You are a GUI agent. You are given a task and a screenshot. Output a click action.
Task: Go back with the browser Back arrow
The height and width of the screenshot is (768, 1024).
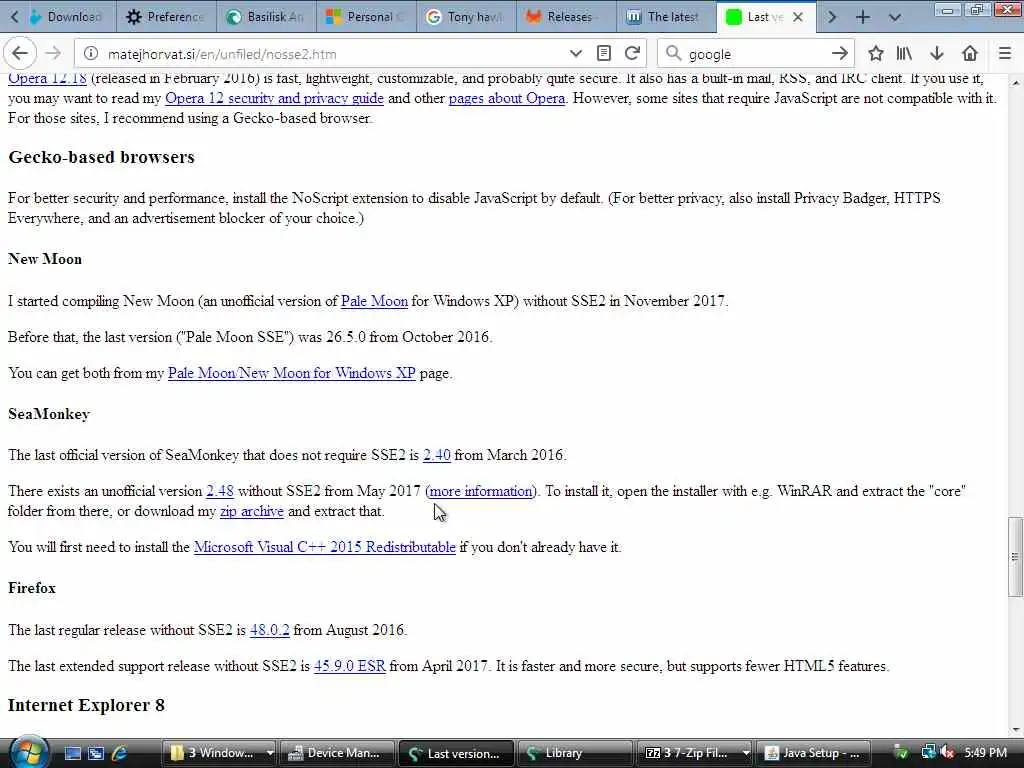20,54
